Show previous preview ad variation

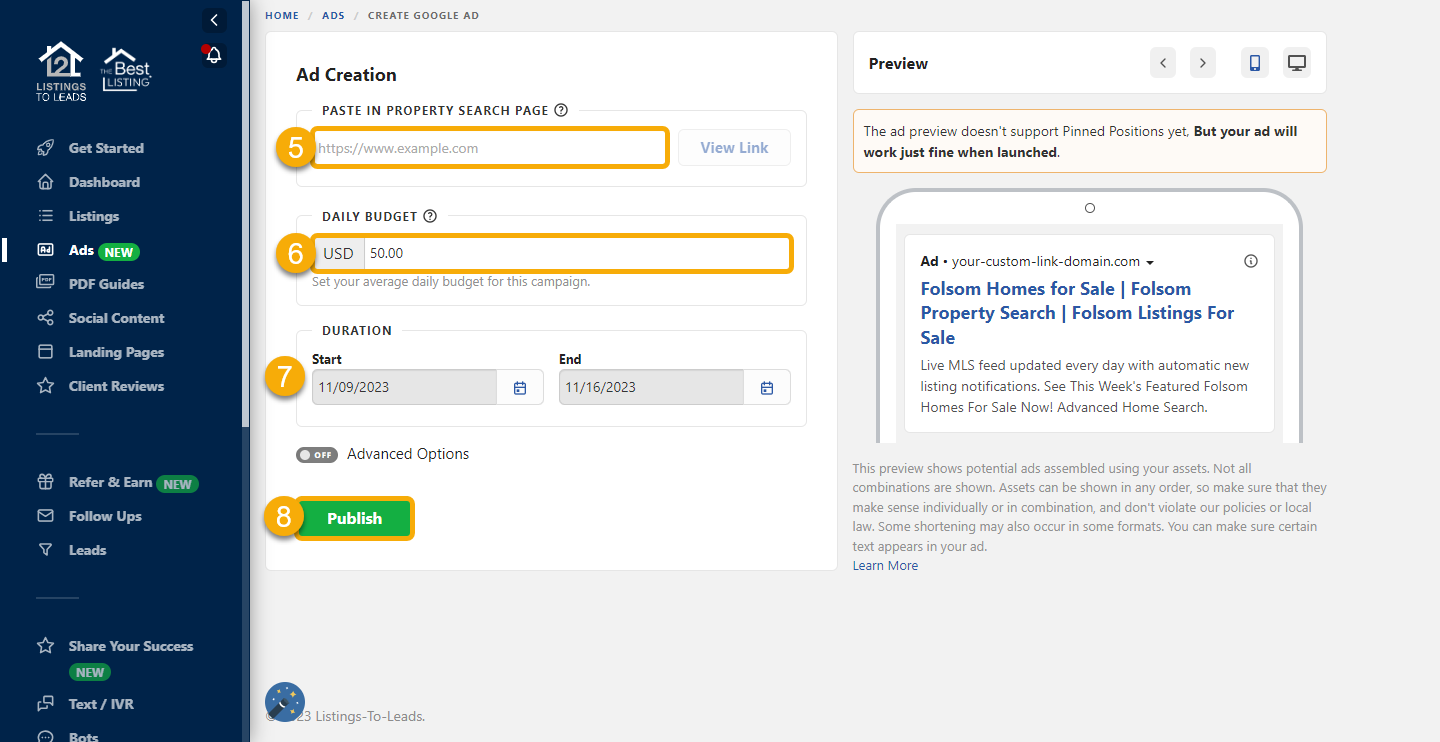[x=1162, y=62]
